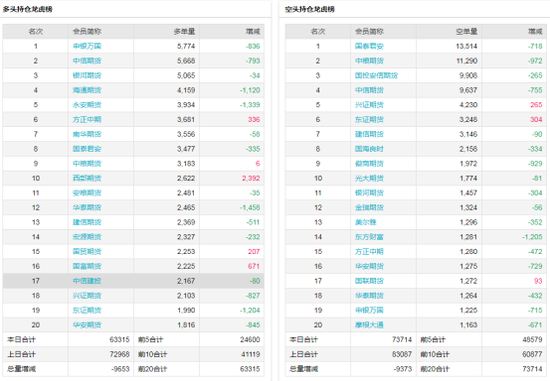
Task: Open 国泰君安 link ranked 1 in short table
Action: click(x=369, y=46)
